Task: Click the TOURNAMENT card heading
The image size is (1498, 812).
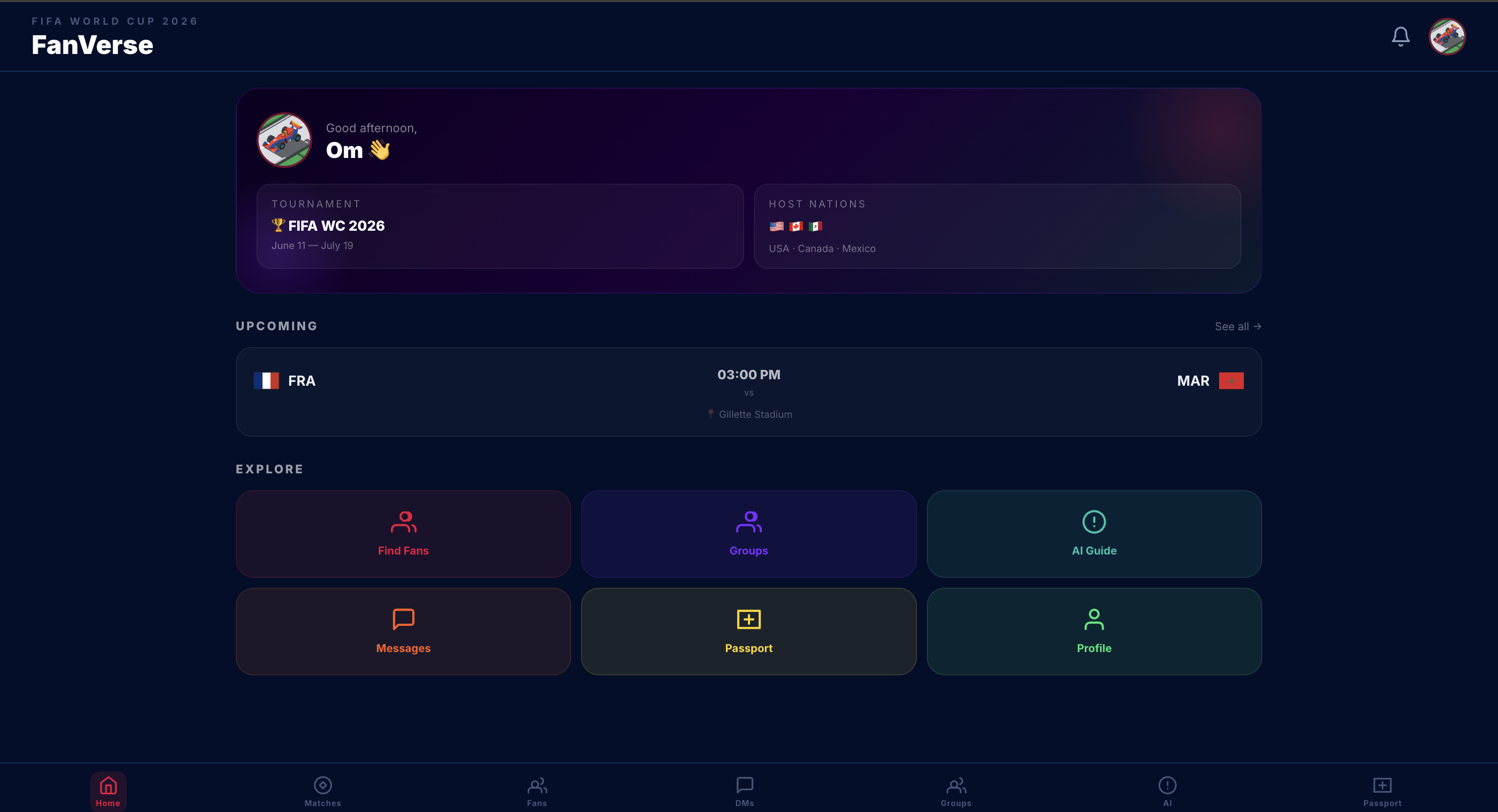Action: (317, 204)
